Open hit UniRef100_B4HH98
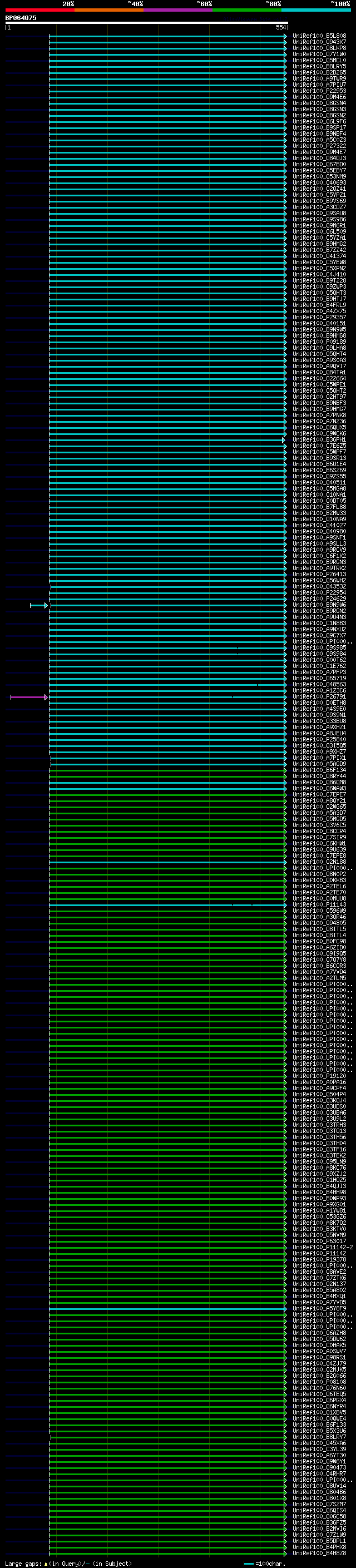Image resolution: width=356 pixels, height=1568 pixels. (x=319, y=1193)
